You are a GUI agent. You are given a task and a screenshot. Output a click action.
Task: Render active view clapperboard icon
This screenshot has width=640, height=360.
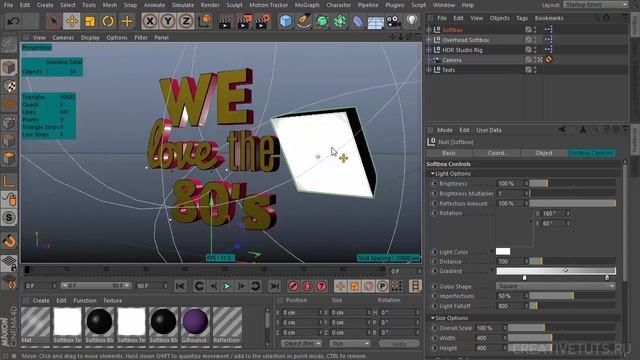pyautogui.click(x=224, y=22)
